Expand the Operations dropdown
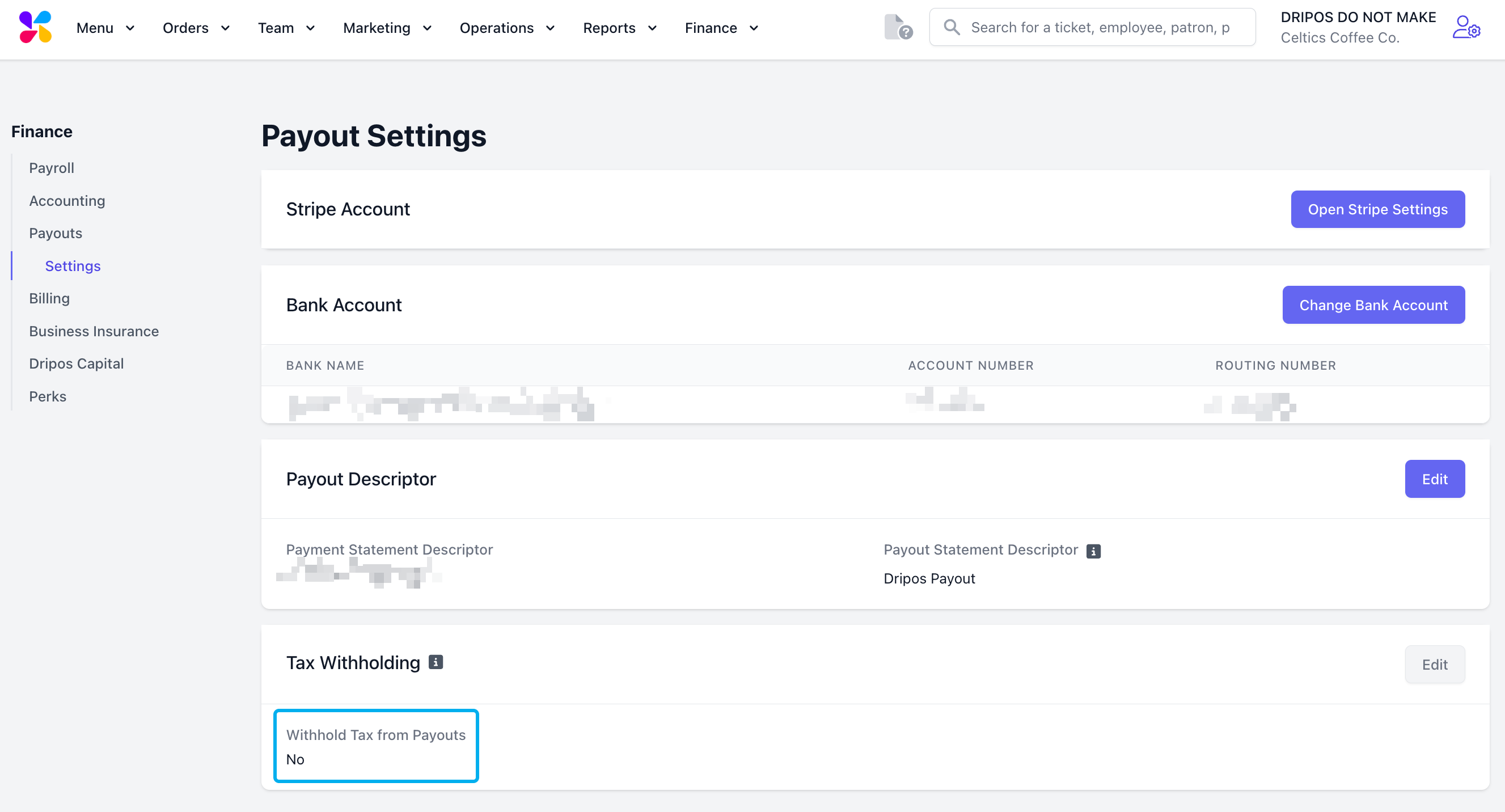Screen dimensions: 1505x812 click(507, 28)
